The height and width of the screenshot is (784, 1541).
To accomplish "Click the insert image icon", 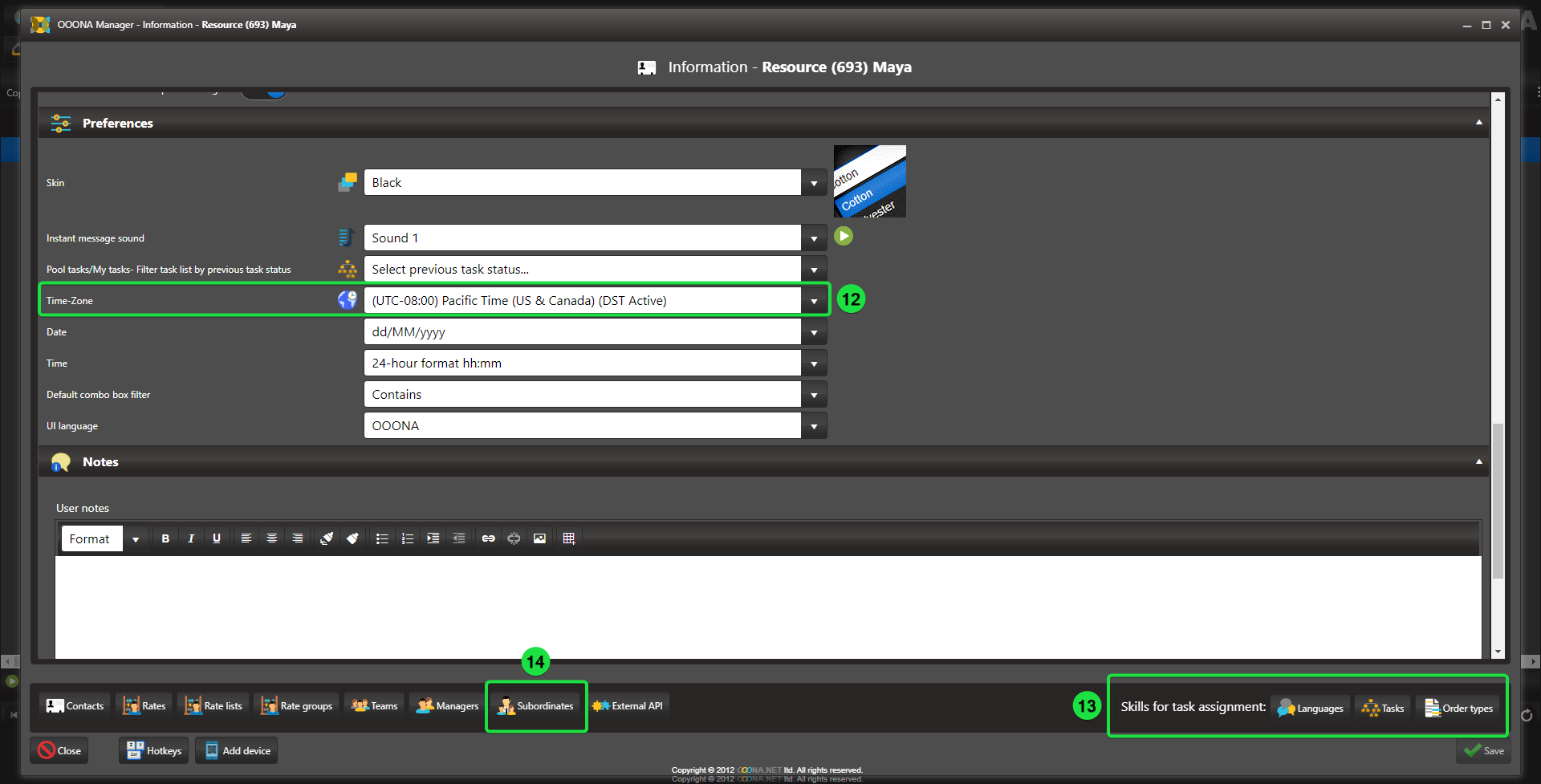I will [x=539, y=538].
